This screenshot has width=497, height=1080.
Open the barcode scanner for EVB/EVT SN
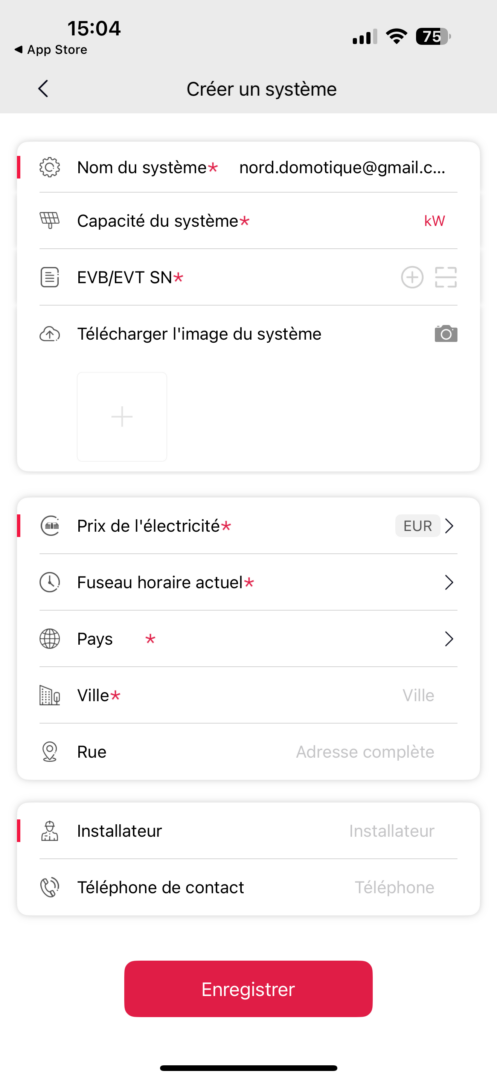pyautogui.click(x=446, y=278)
